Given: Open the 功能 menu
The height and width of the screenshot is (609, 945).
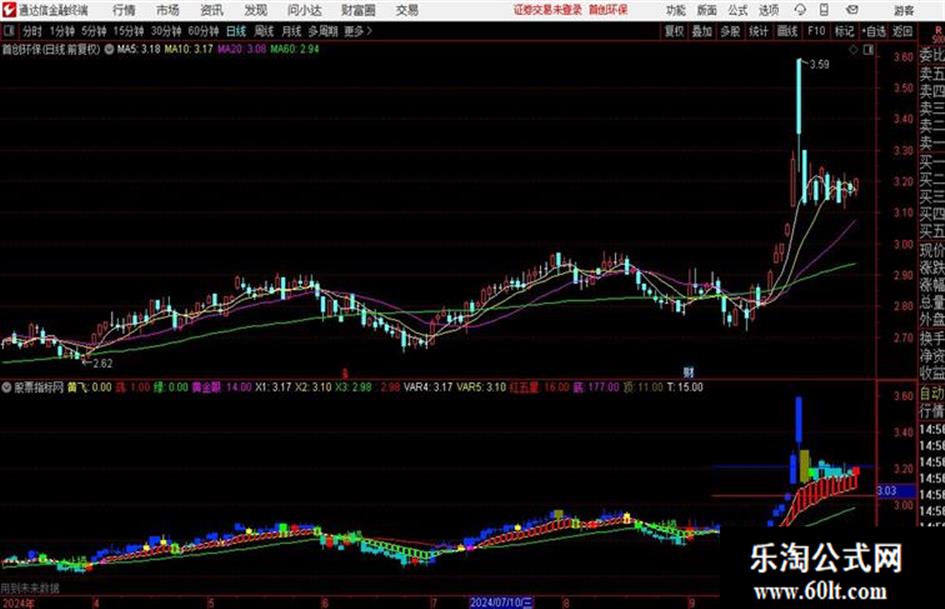Looking at the screenshot, I should click(x=676, y=10).
